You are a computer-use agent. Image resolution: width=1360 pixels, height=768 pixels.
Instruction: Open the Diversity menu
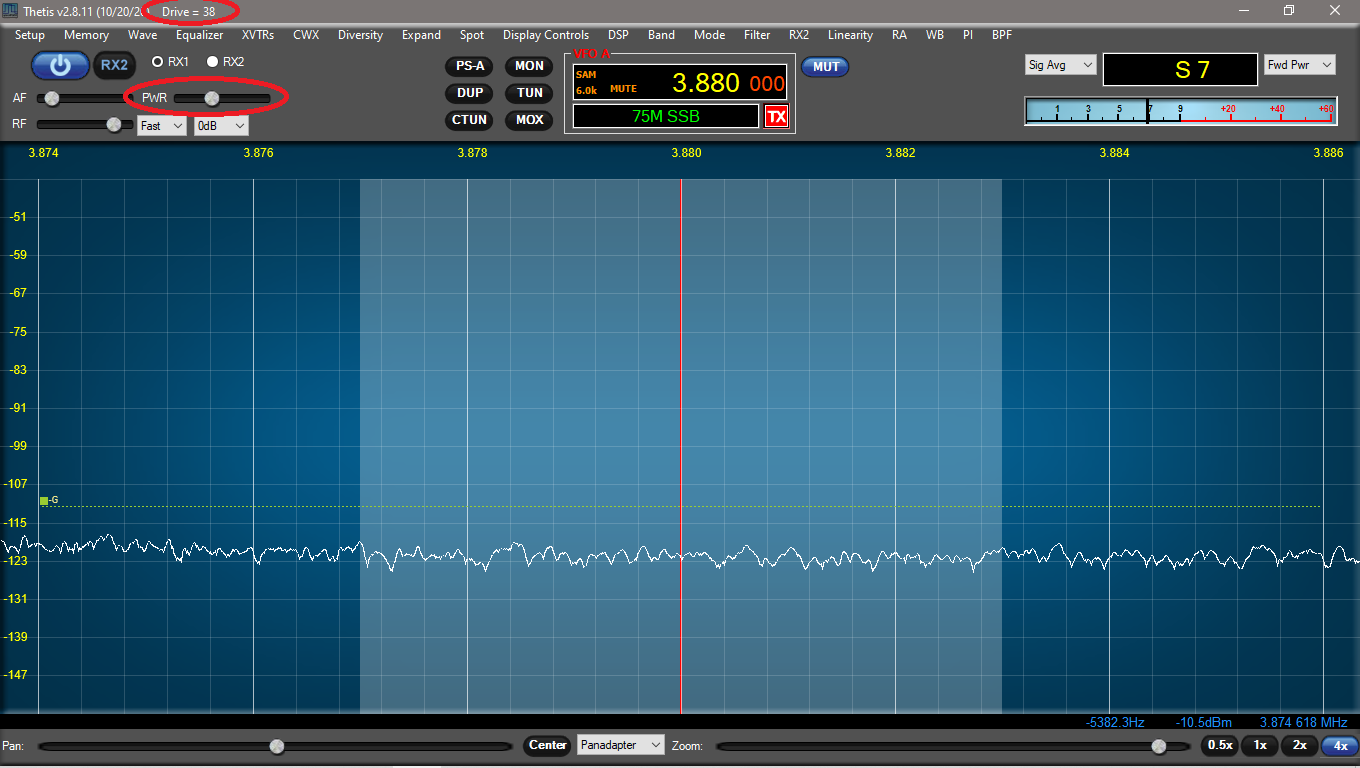(360, 35)
